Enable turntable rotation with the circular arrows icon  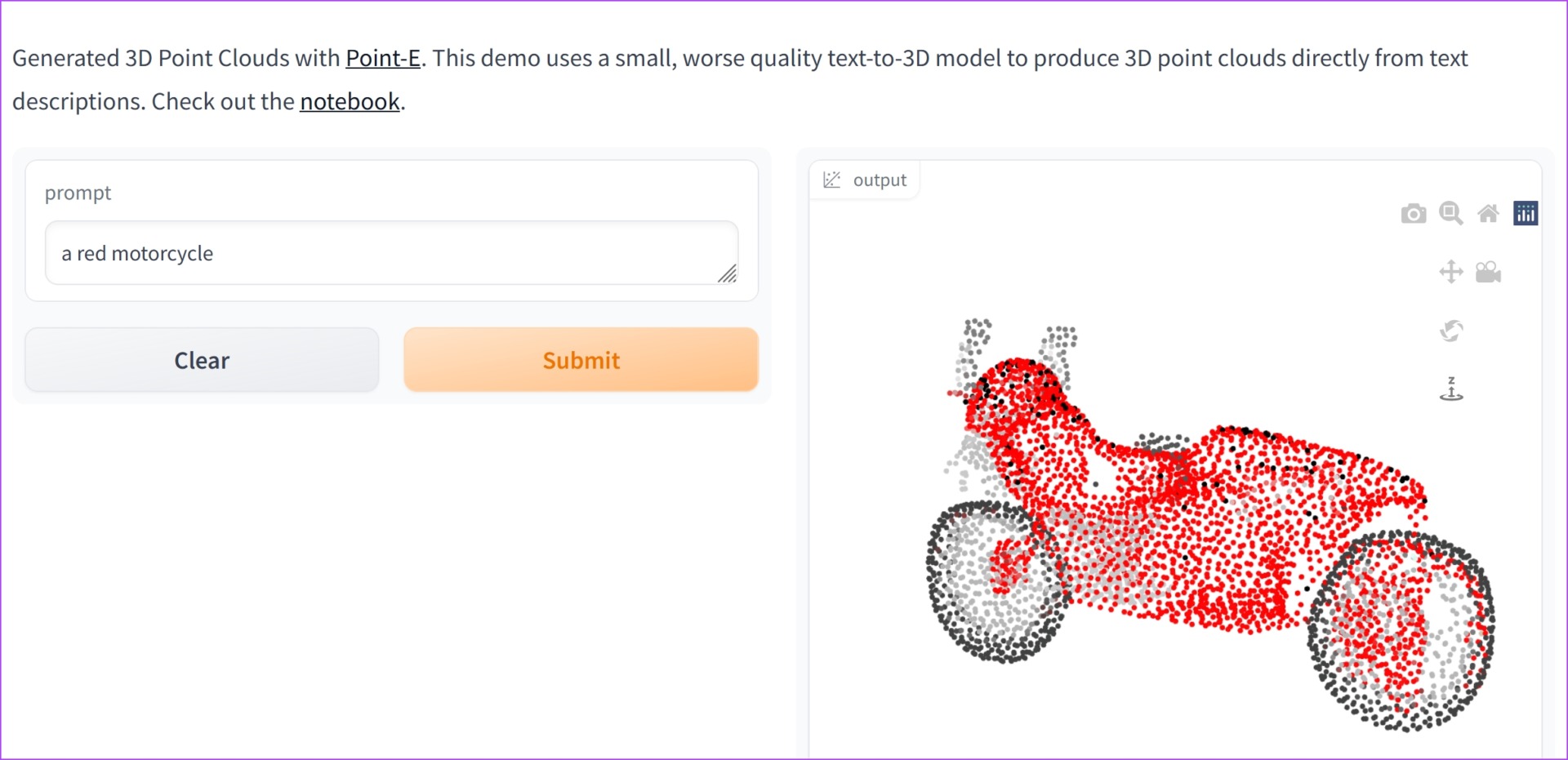pos(1450,331)
